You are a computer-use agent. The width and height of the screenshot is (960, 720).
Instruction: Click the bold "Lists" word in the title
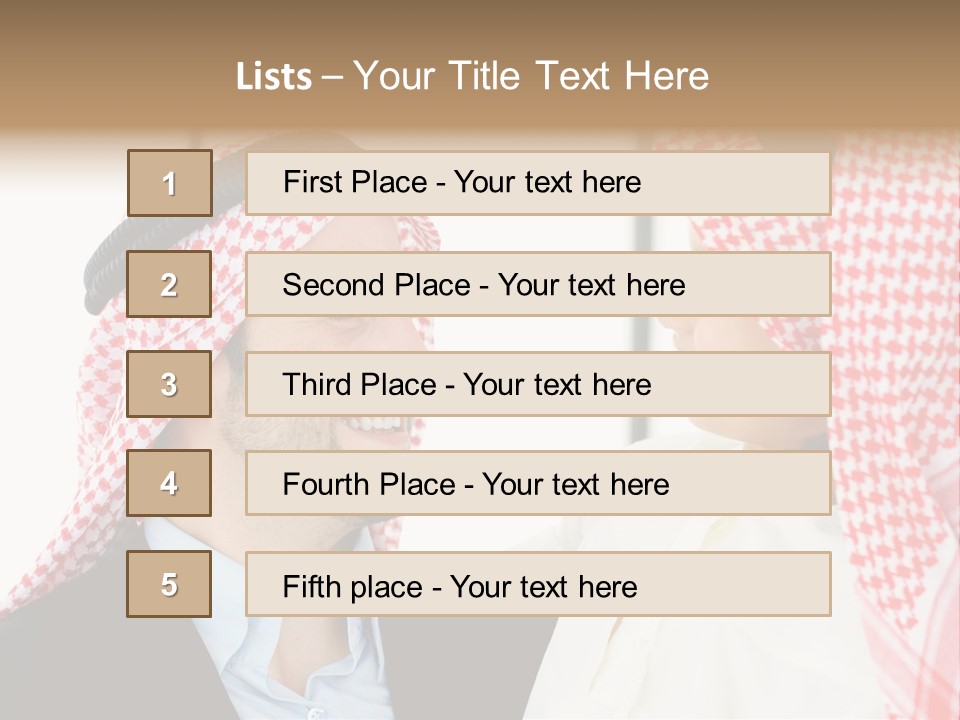[273, 77]
